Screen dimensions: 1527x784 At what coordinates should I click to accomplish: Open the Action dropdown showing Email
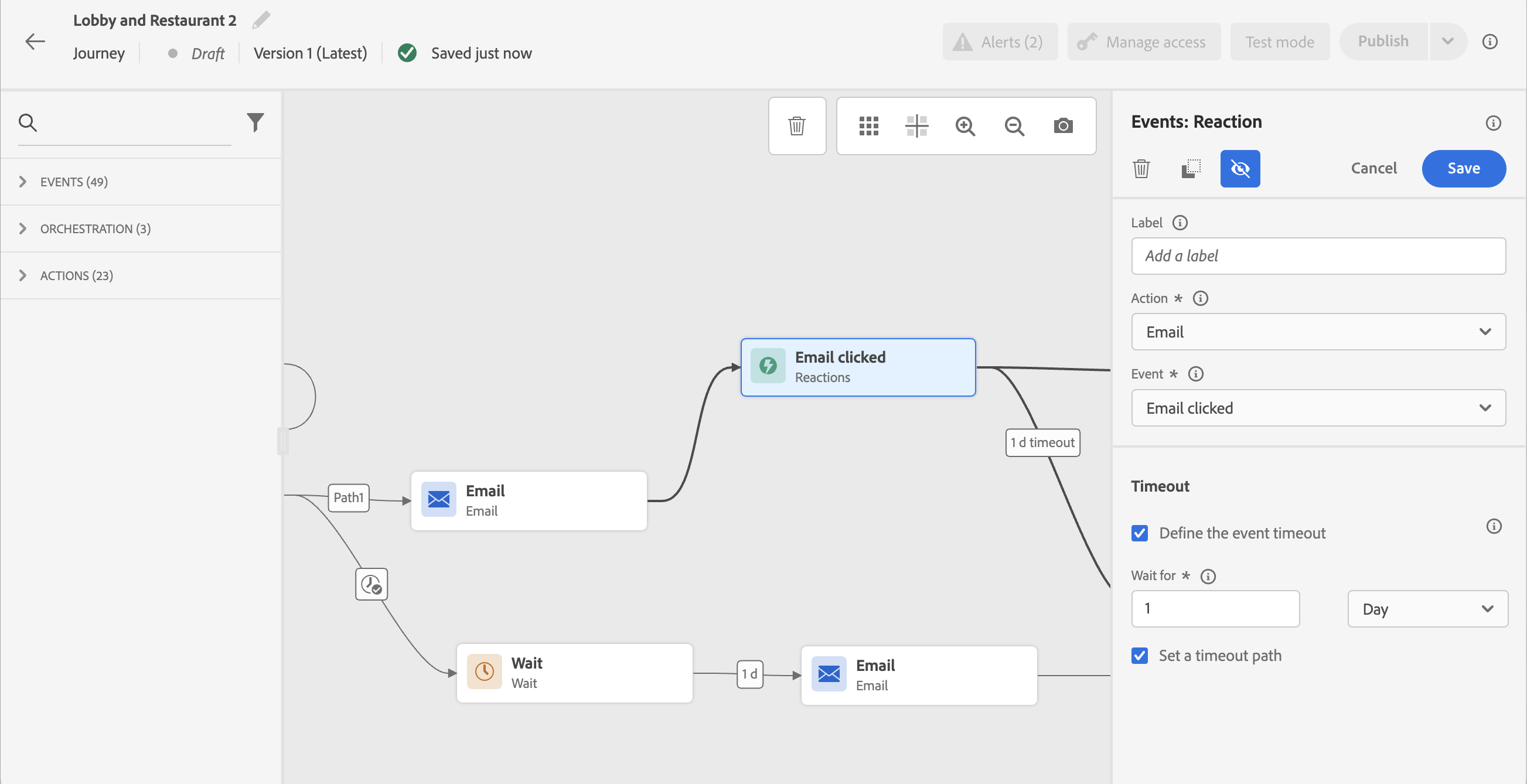pyautogui.click(x=1318, y=332)
